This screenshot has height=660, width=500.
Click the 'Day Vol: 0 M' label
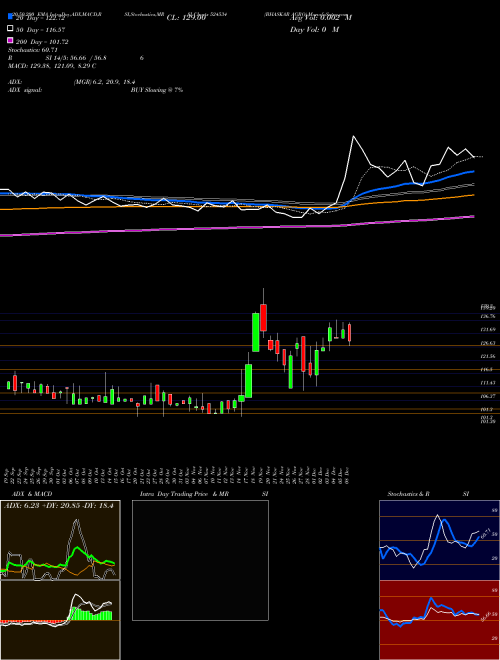coord(314,30)
